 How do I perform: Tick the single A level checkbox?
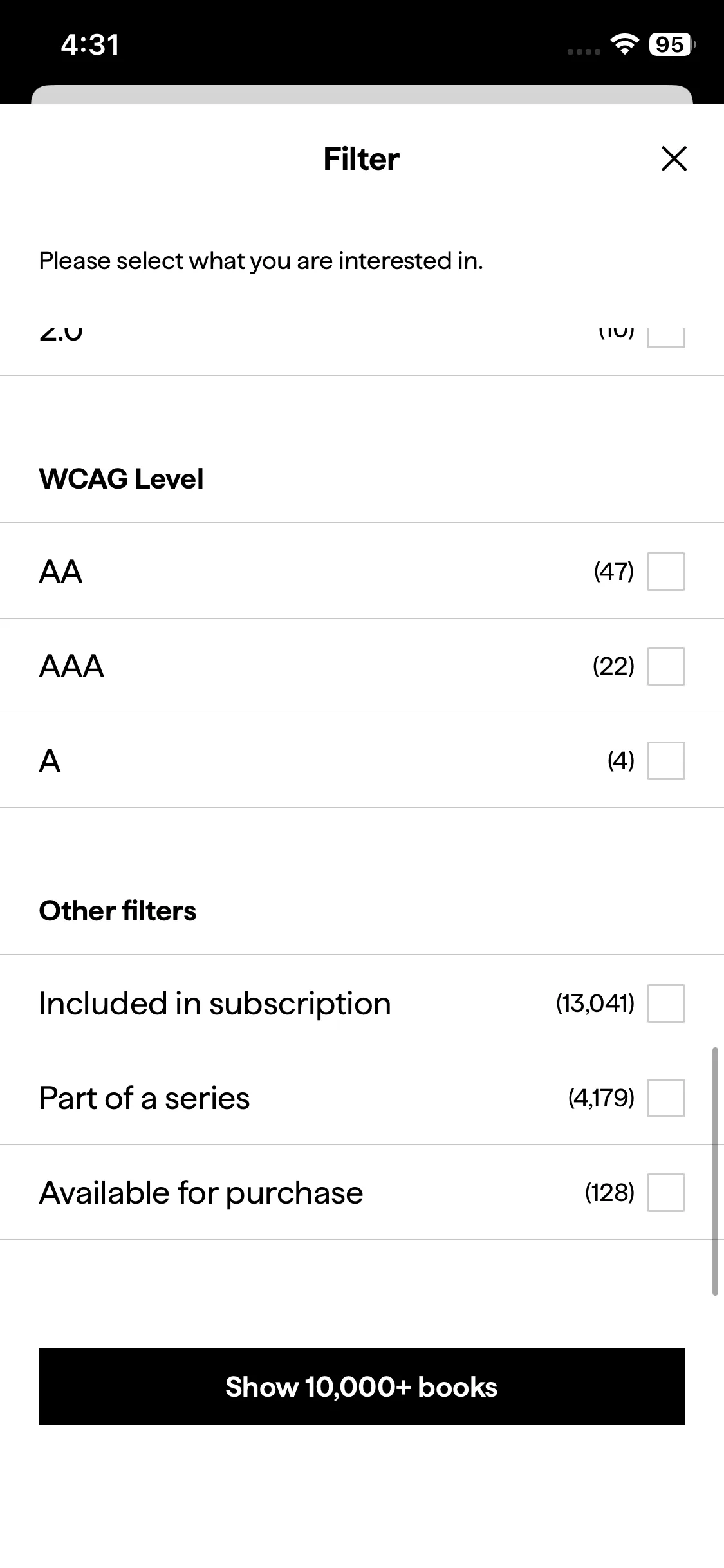[665, 760]
